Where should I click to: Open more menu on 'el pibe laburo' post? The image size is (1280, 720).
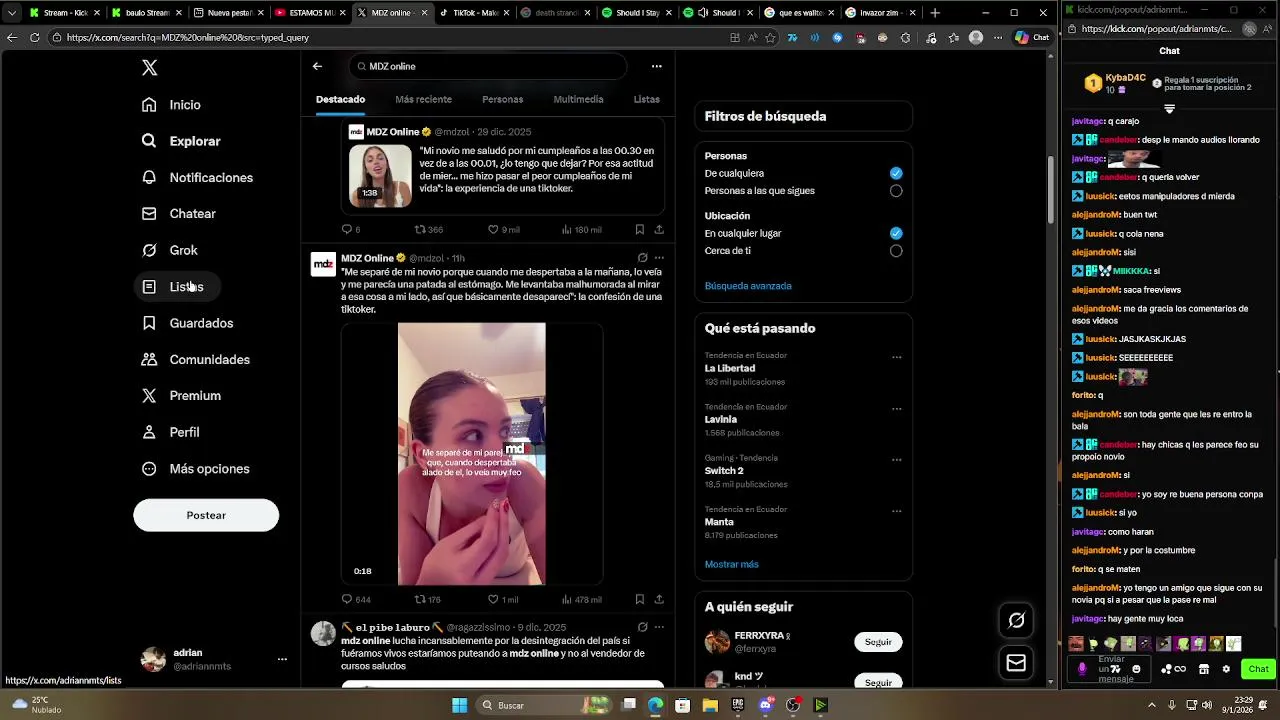659,627
